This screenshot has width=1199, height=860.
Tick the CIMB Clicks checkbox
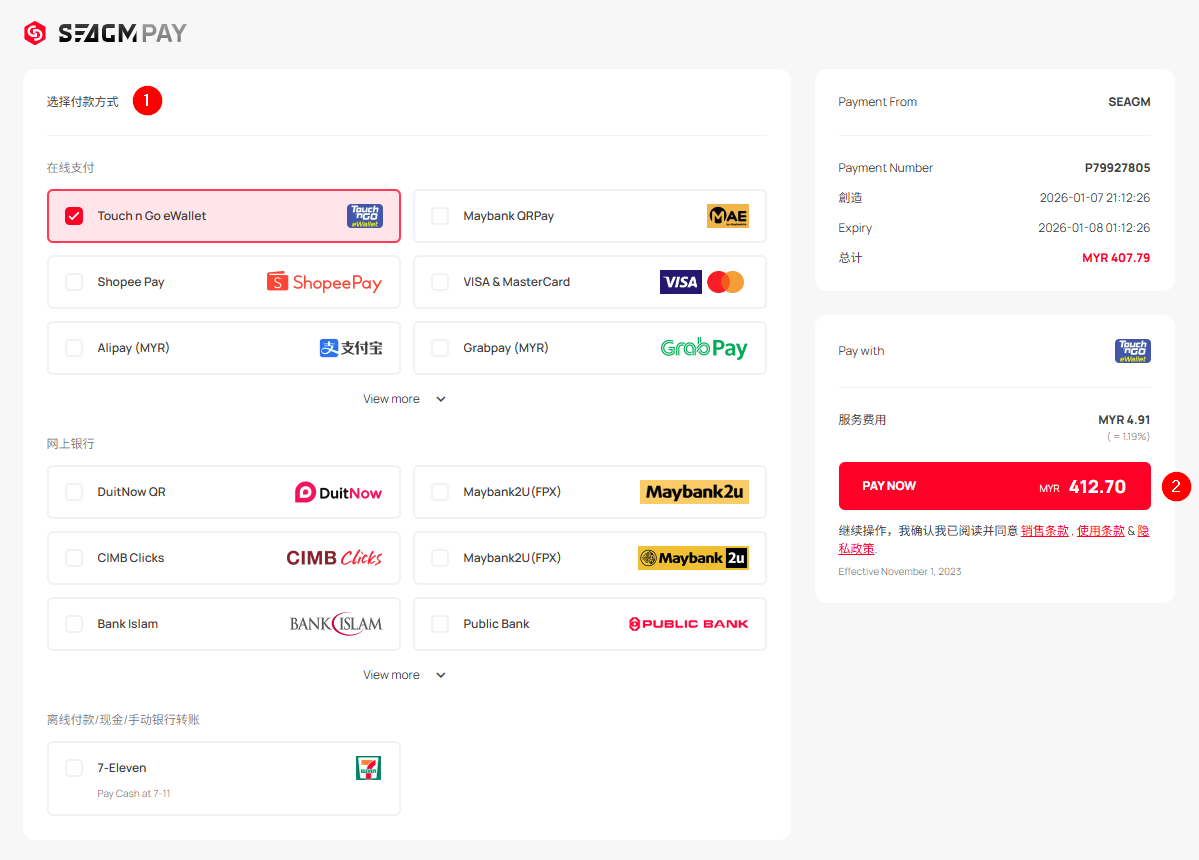coord(74,558)
